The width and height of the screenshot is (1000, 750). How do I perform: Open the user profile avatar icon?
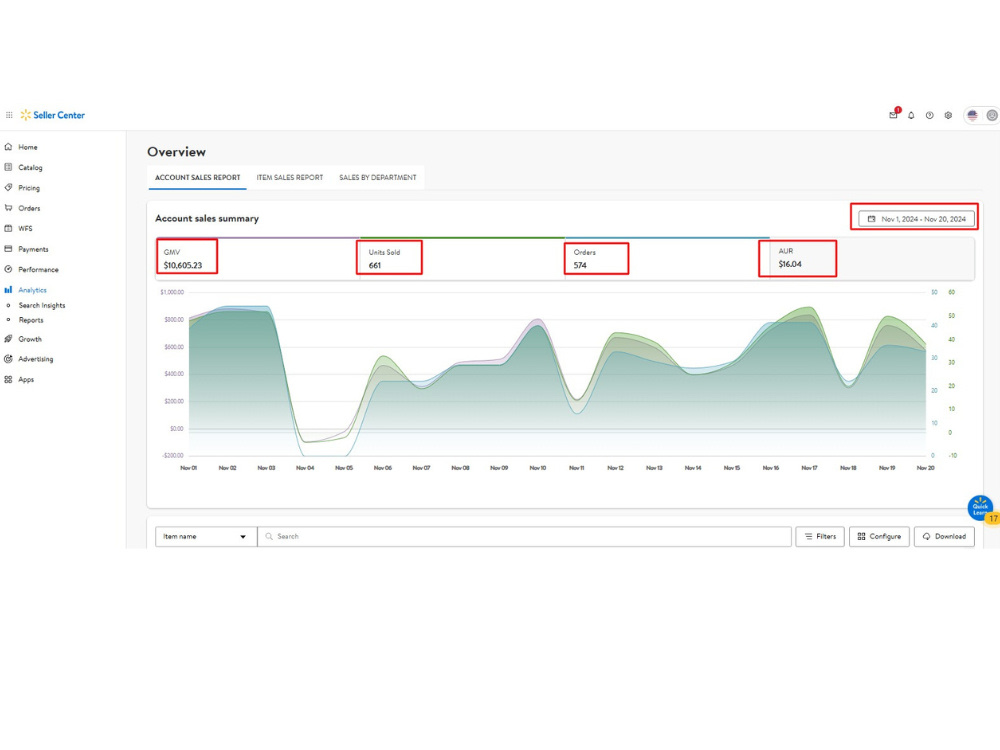coord(992,115)
